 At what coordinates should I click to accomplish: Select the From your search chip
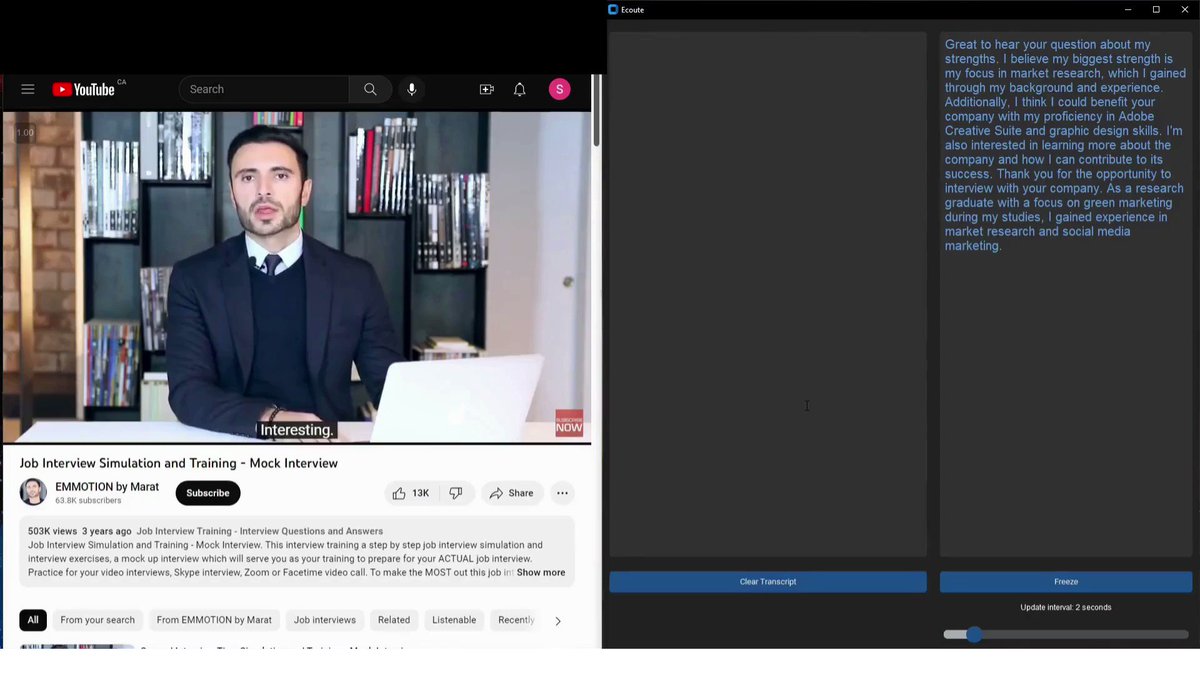click(97, 620)
